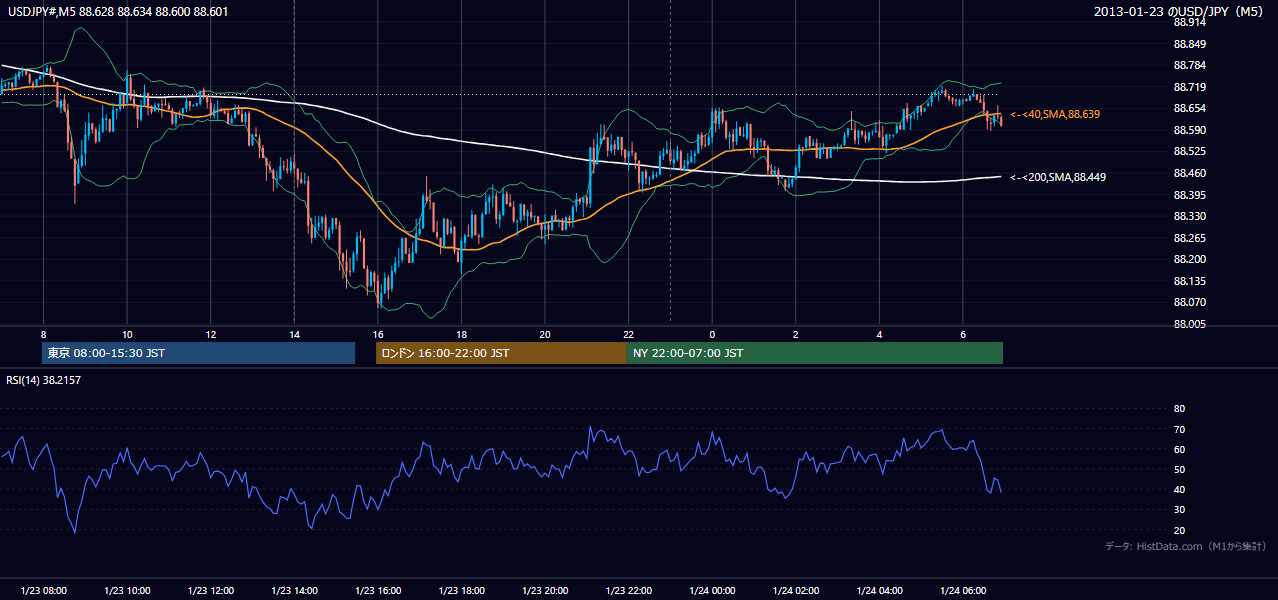Click the RSI 20 level label
This screenshot has height=600, width=1278.
pyautogui.click(x=1179, y=530)
